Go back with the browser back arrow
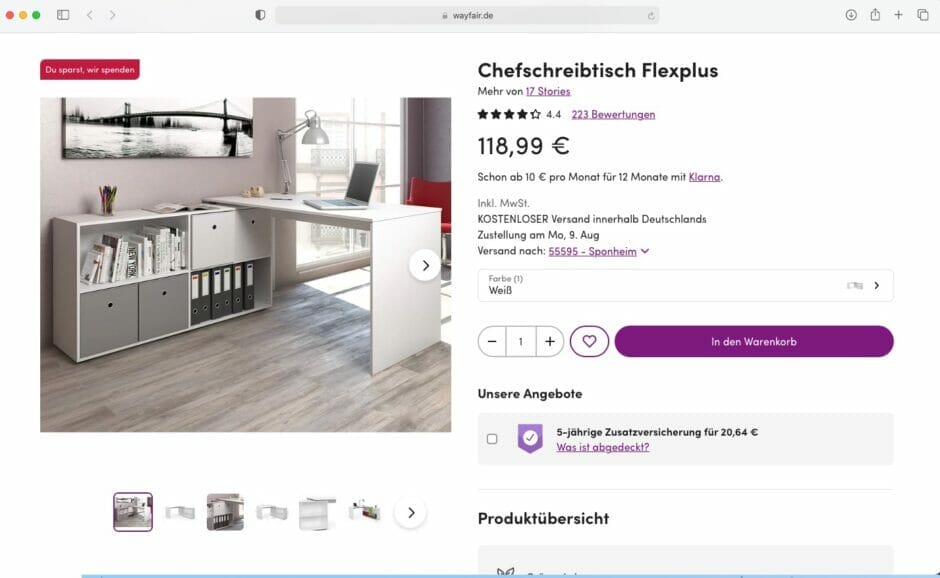The height and width of the screenshot is (578, 940). coord(90,15)
